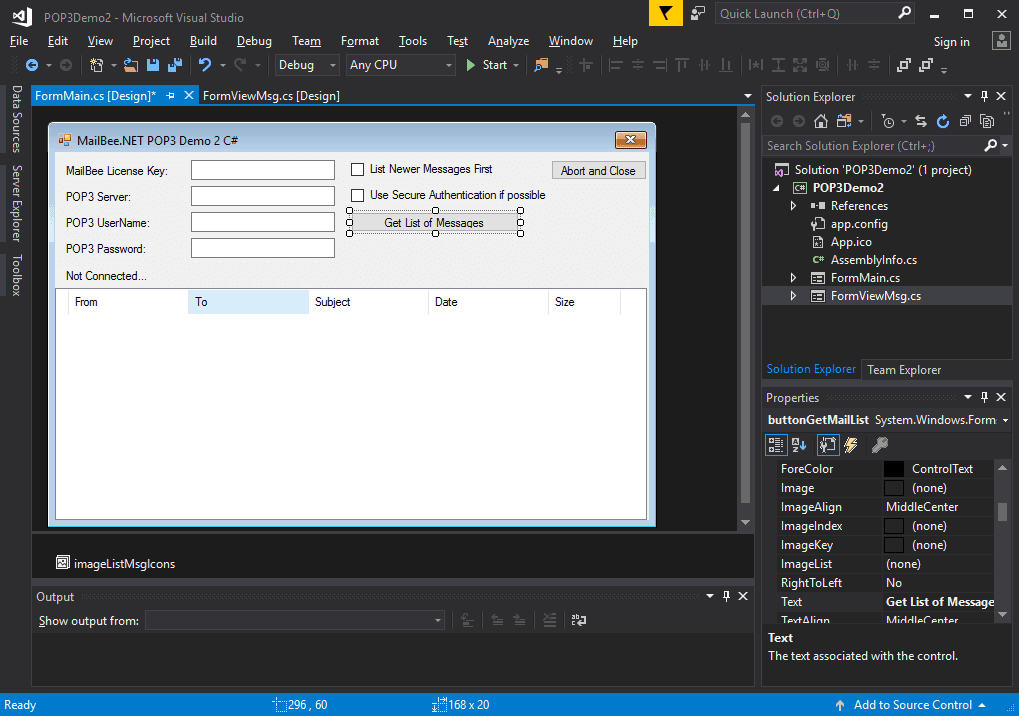Pin the FormMain.cs design tab
The image size is (1019, 716).
[x=170, y=96]
